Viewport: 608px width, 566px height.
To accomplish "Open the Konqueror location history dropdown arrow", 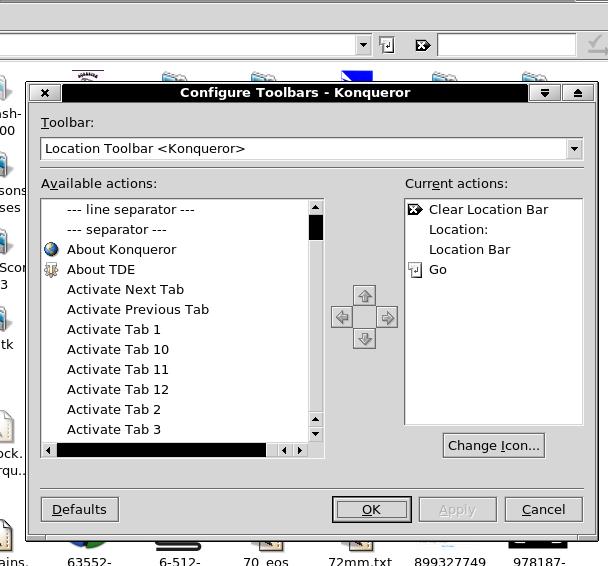I will click(363, 45).
